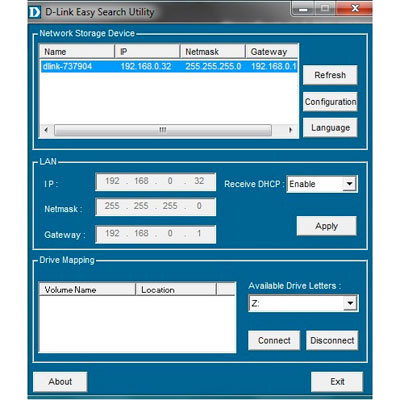Click the horizontal scrollbar thumb in device list
This screenshot has height=400, width=400.
click(163, 130)
